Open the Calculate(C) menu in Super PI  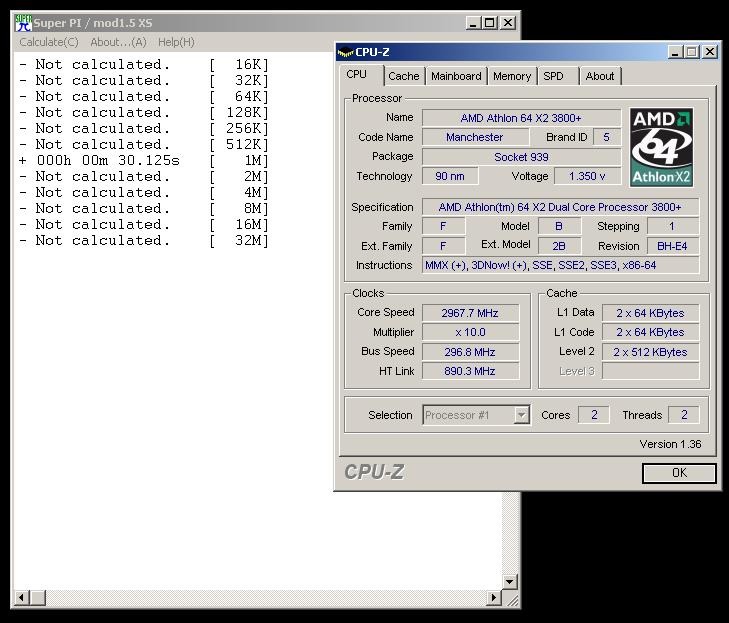[x=49, y=42]
